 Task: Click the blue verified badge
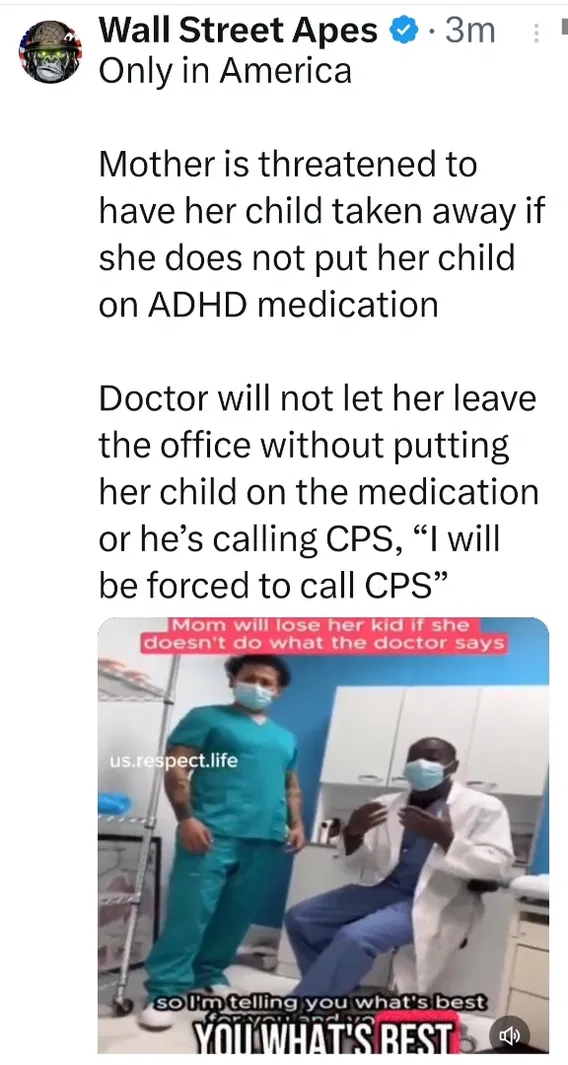point(402,31)
